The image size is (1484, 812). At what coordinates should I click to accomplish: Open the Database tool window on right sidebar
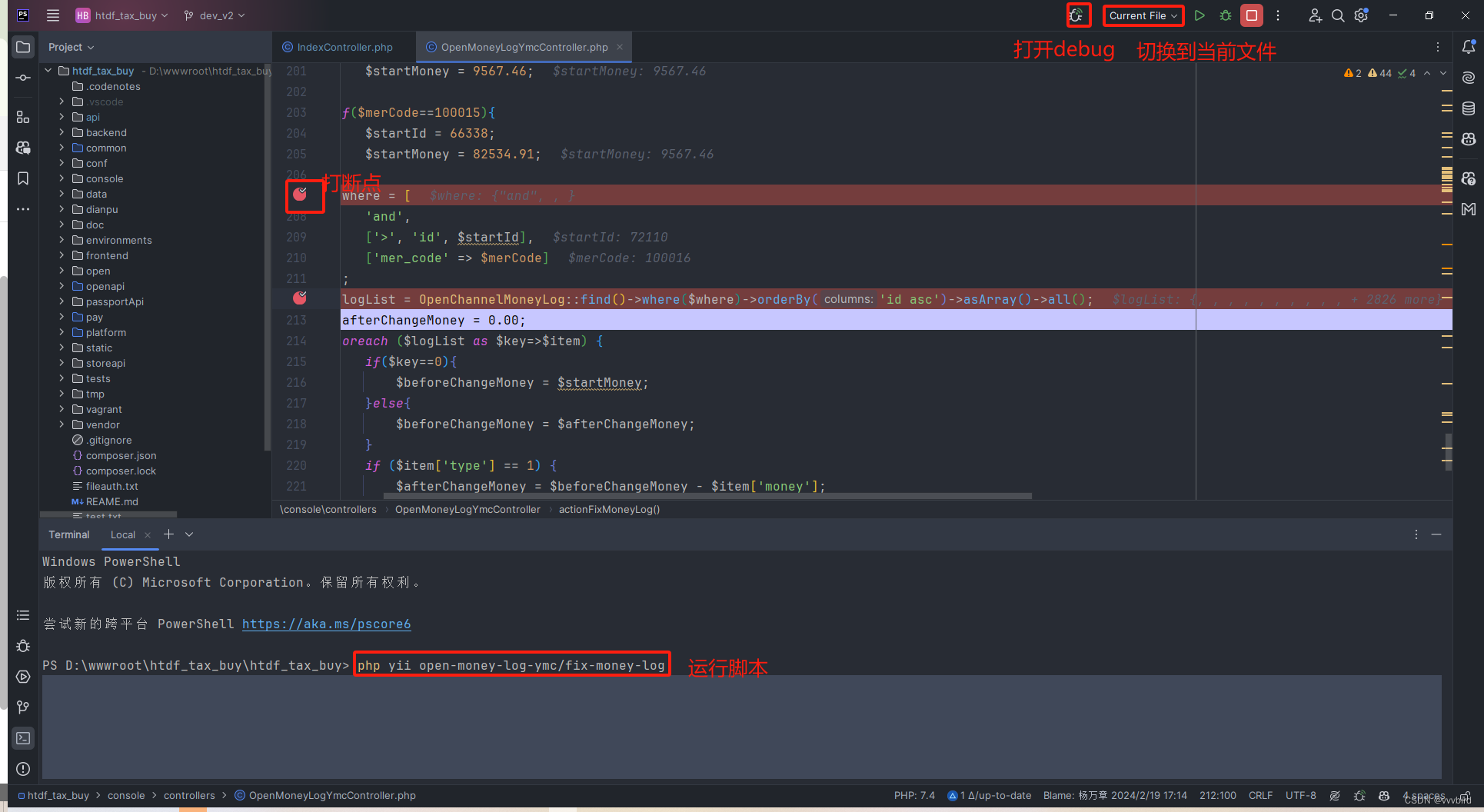[x=1469, y=108]
